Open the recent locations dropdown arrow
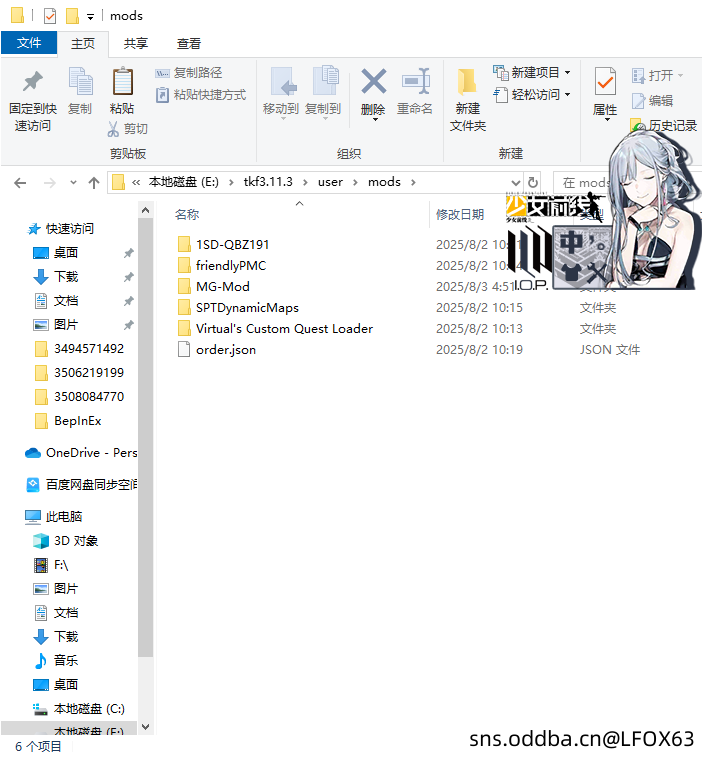 click(x=74, y=183)
